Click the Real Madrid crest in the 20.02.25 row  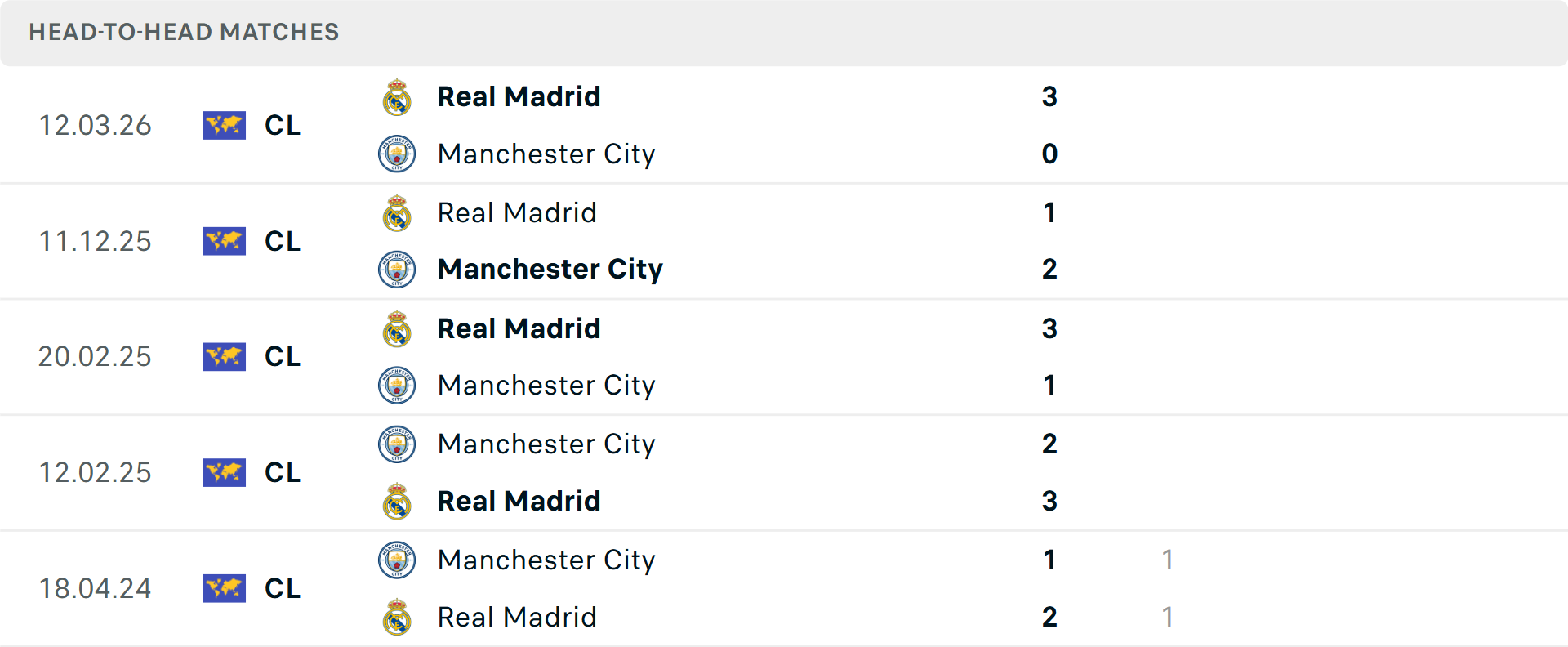click(397, 328)
